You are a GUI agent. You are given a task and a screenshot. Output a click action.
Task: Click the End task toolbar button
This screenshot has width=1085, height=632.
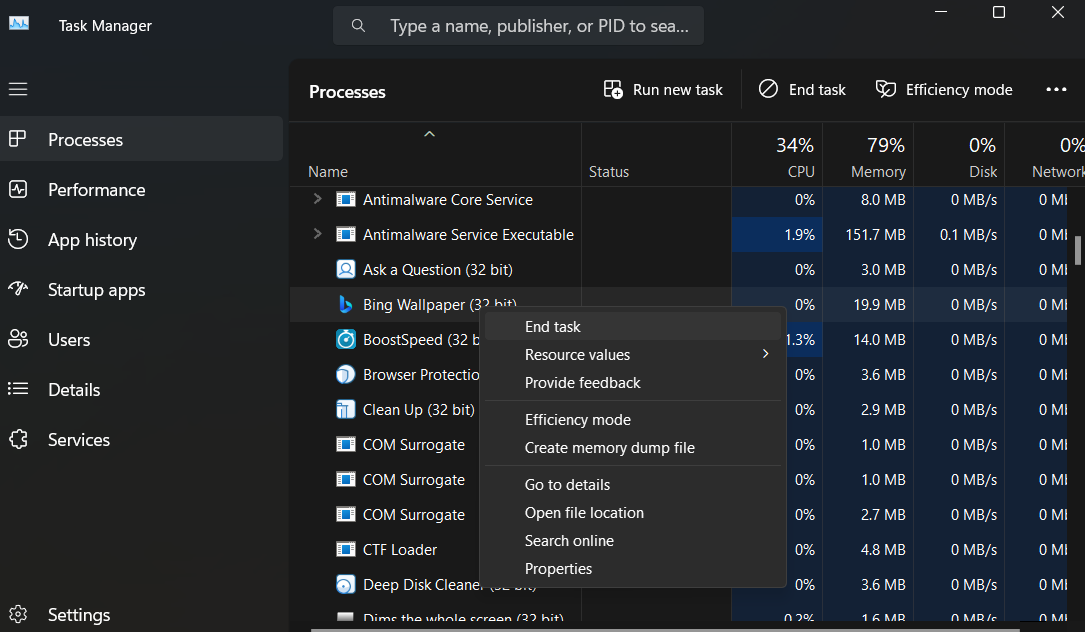coord(802,89)
